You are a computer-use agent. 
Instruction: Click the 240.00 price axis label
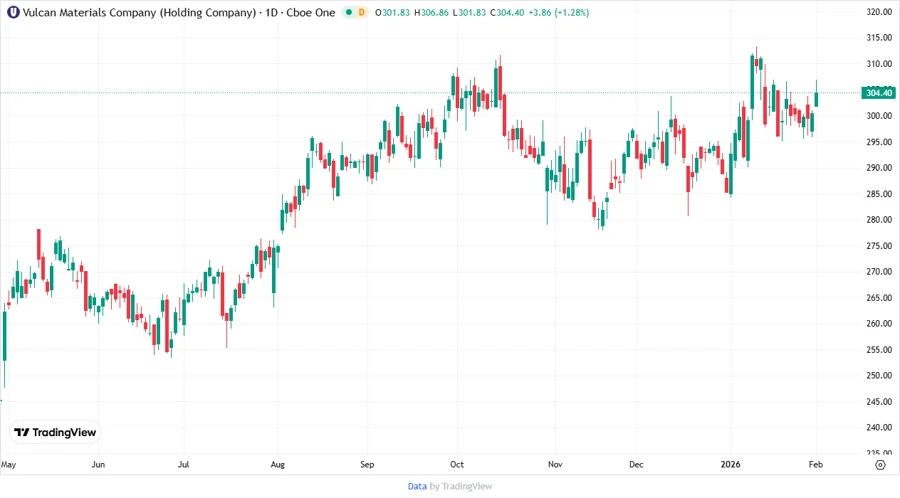tap(879, 427)
